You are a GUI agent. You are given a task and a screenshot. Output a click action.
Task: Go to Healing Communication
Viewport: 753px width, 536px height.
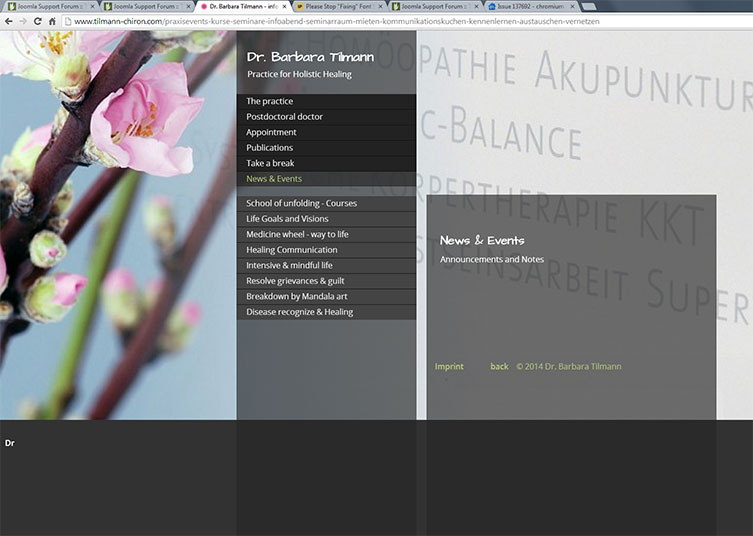[327, 250]
